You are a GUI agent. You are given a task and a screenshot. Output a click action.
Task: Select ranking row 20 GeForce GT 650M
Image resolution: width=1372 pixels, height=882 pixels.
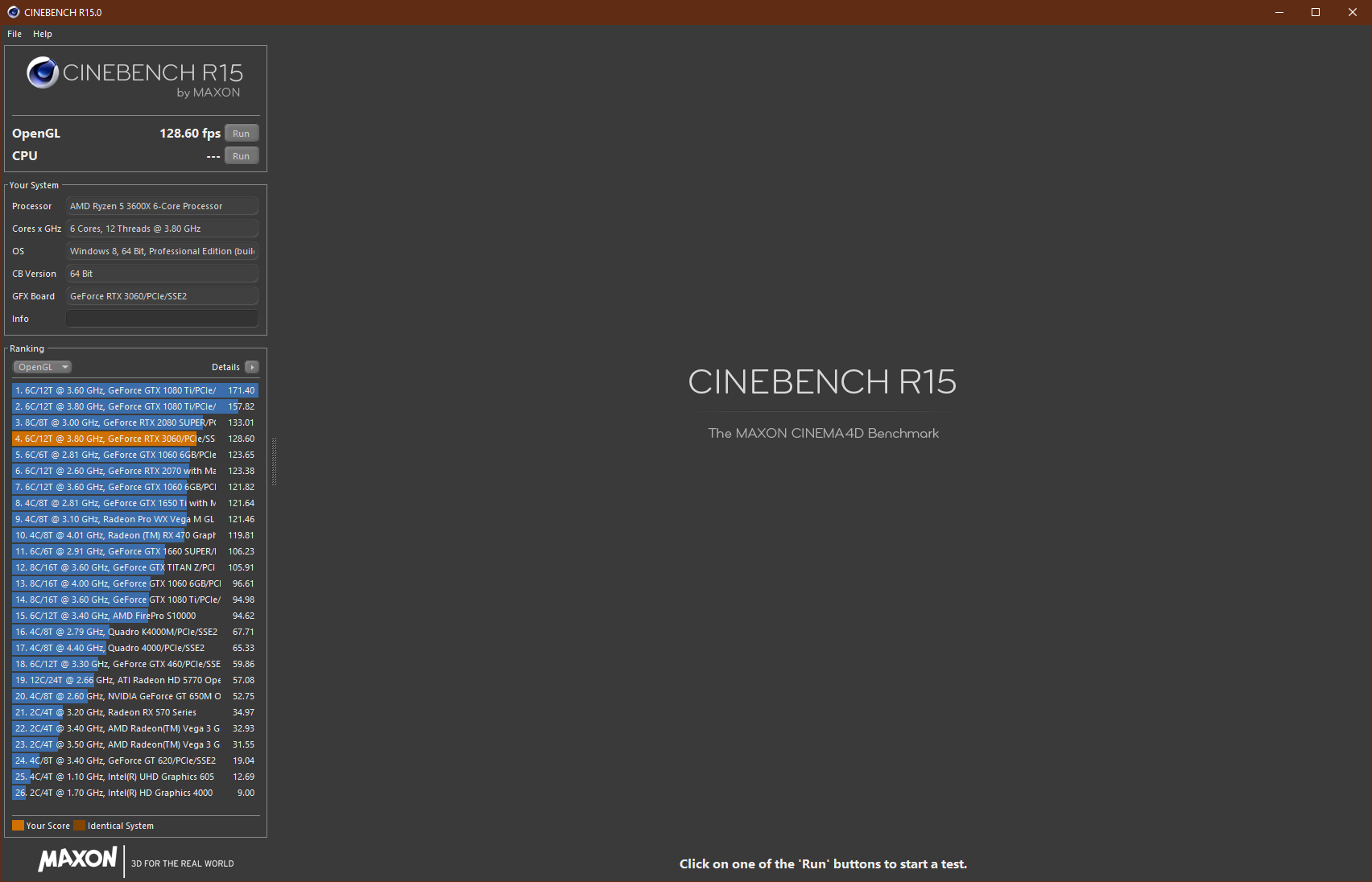135,696
